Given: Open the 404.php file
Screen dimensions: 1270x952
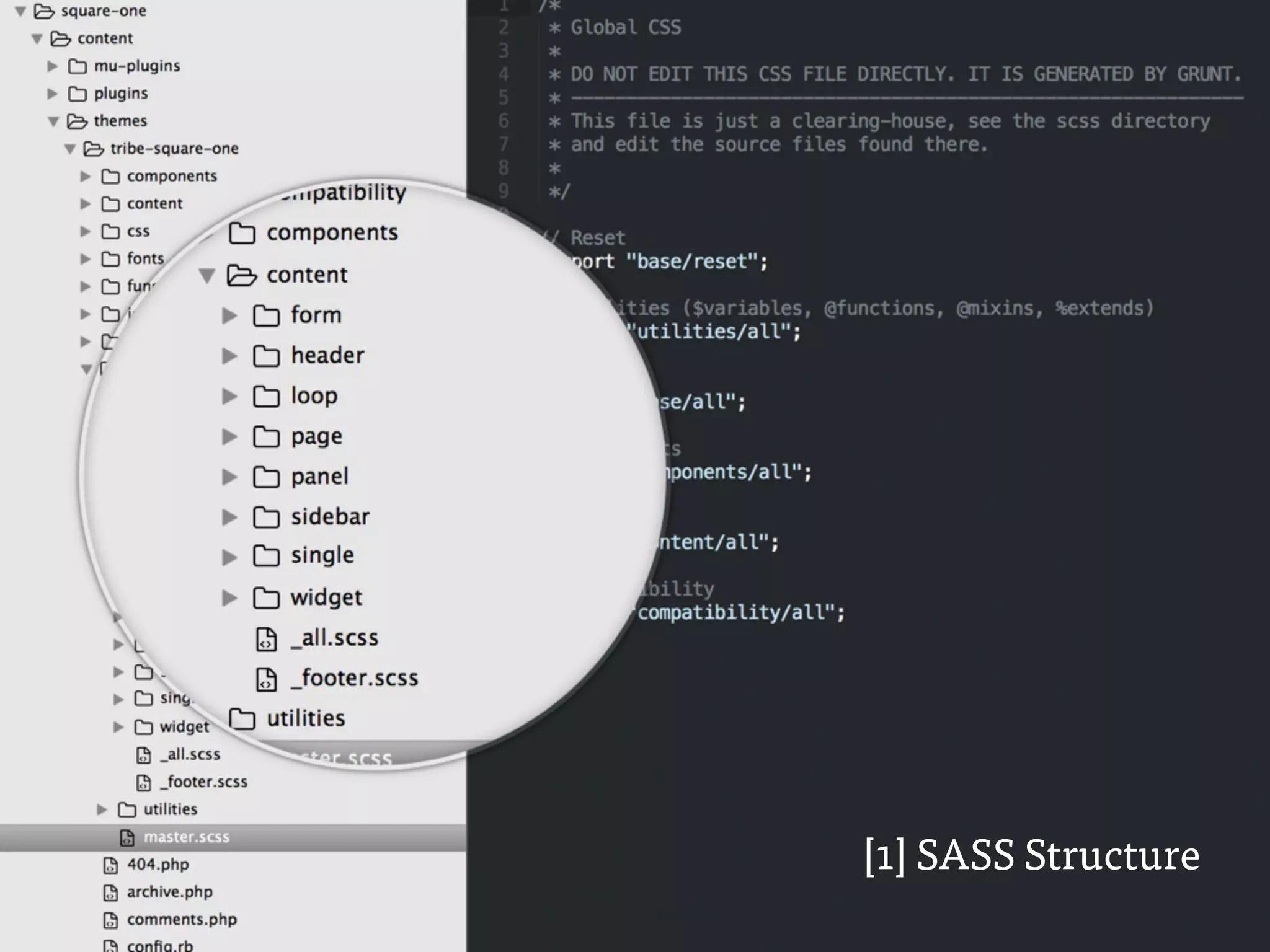Looking at the screenshot, I should (x=158, y=865).
